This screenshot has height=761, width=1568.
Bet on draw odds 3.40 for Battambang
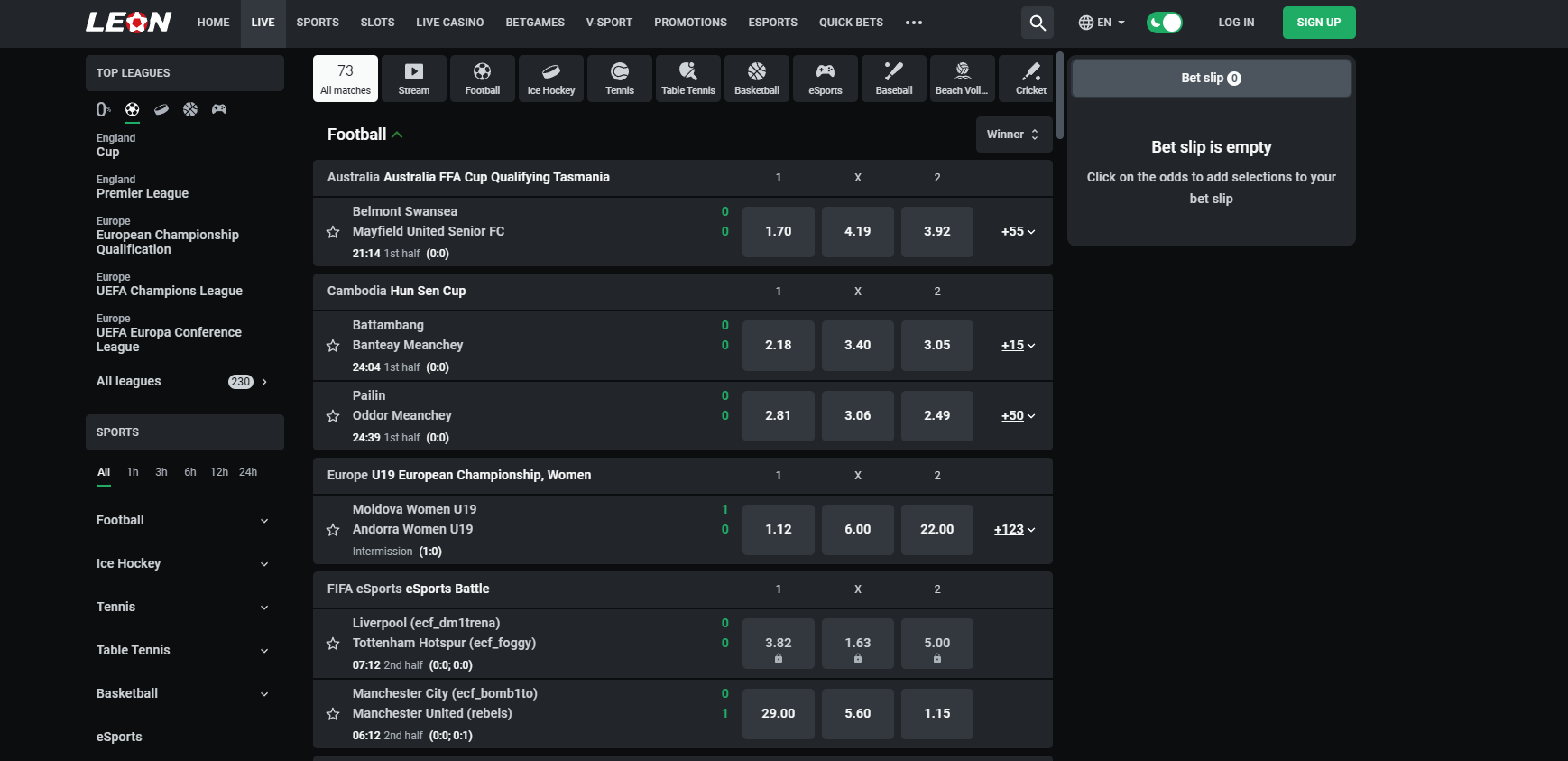858,346
